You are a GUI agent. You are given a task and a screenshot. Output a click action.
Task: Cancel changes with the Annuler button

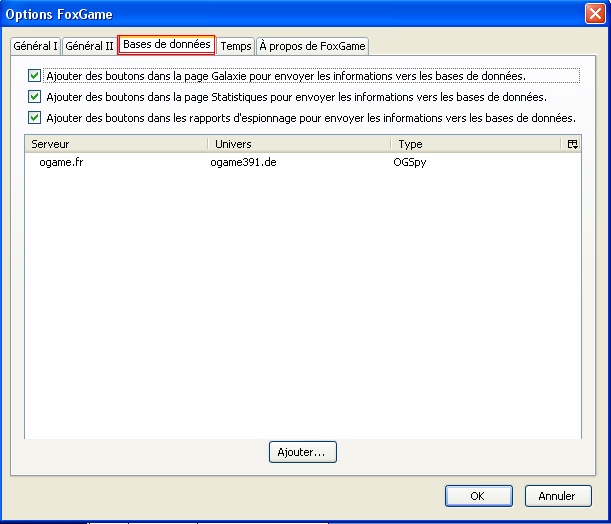pos(557,496)
